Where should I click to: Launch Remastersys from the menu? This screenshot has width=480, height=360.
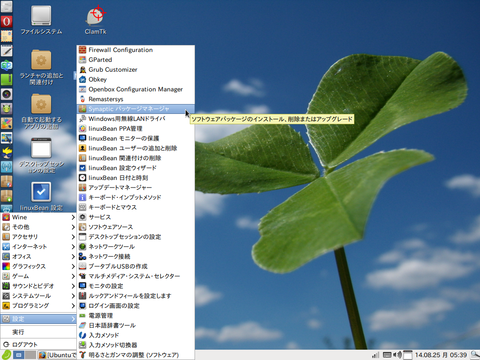click(x=136, y=99)
